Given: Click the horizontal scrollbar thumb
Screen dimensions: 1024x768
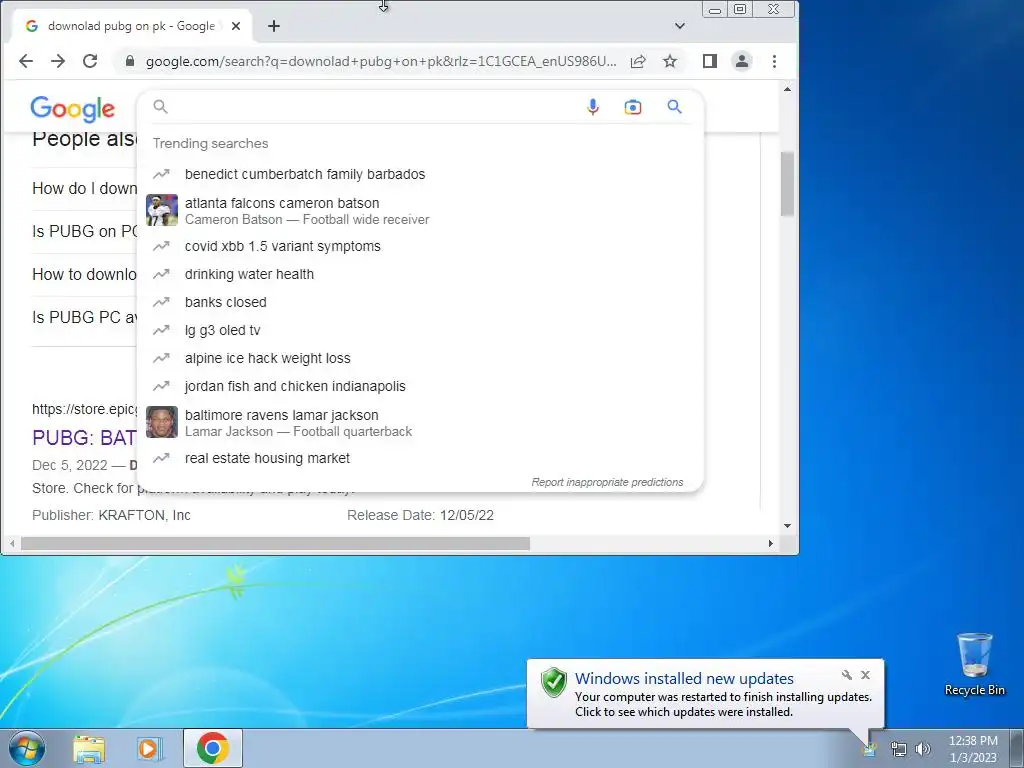Looking at the screenshot, I should pyautogui.click(x=275, y=543).
